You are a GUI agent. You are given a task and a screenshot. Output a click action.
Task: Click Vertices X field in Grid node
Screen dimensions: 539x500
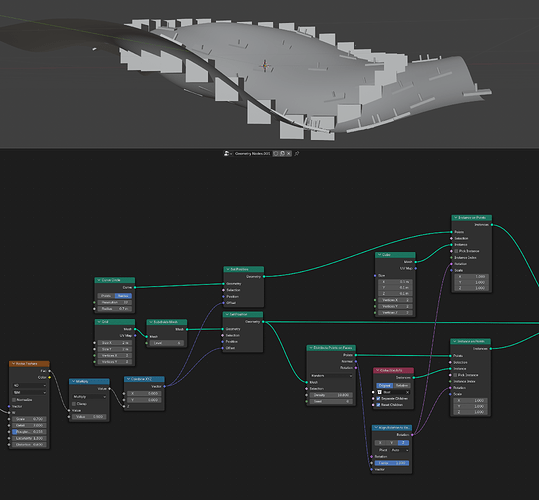(115, 355)
